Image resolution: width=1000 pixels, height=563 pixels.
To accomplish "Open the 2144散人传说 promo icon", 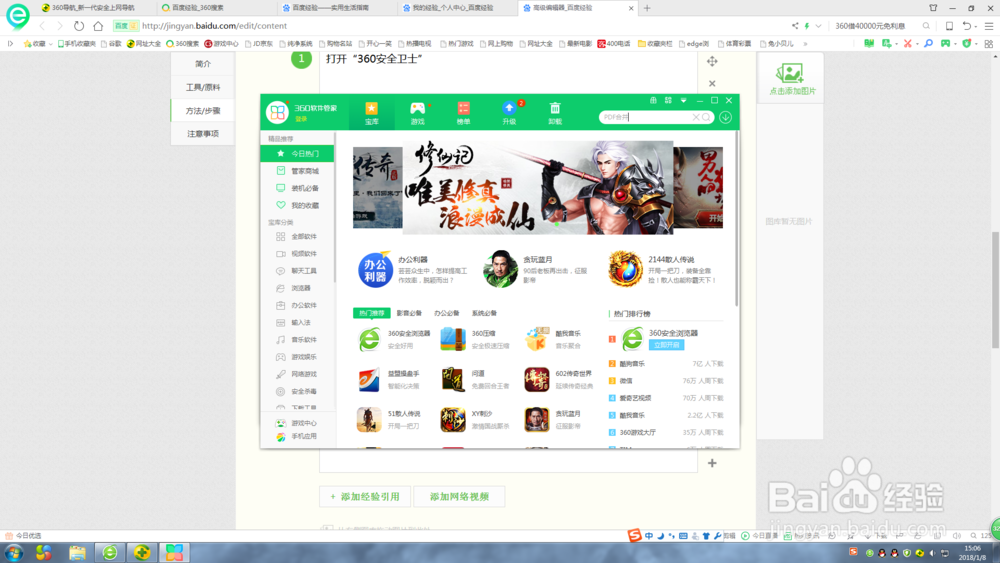I will point(624,269).
